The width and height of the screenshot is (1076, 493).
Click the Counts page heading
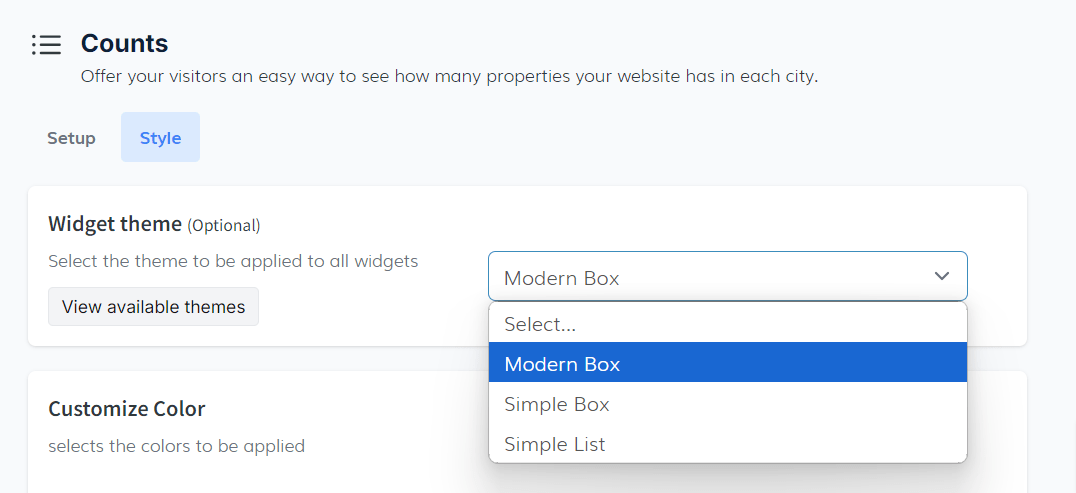(124, 44)
